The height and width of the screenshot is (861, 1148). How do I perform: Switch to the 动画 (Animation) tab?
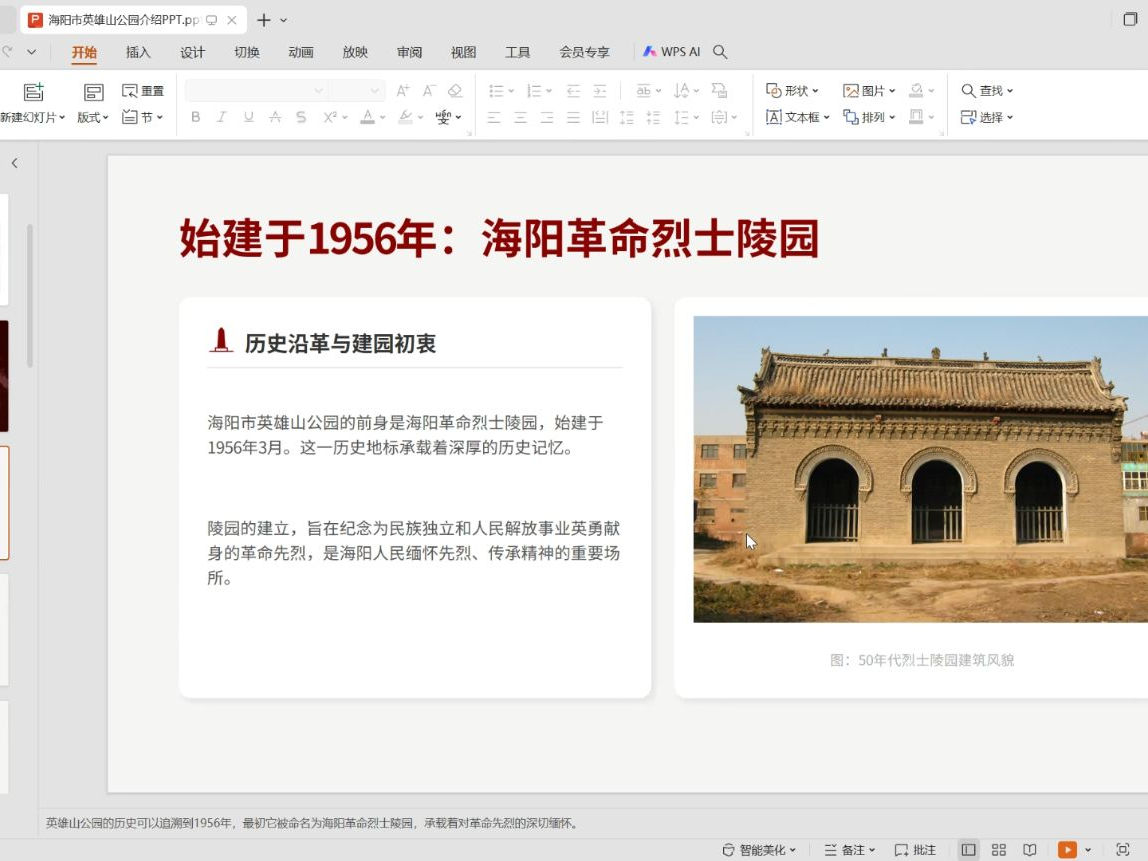[300, 52]
